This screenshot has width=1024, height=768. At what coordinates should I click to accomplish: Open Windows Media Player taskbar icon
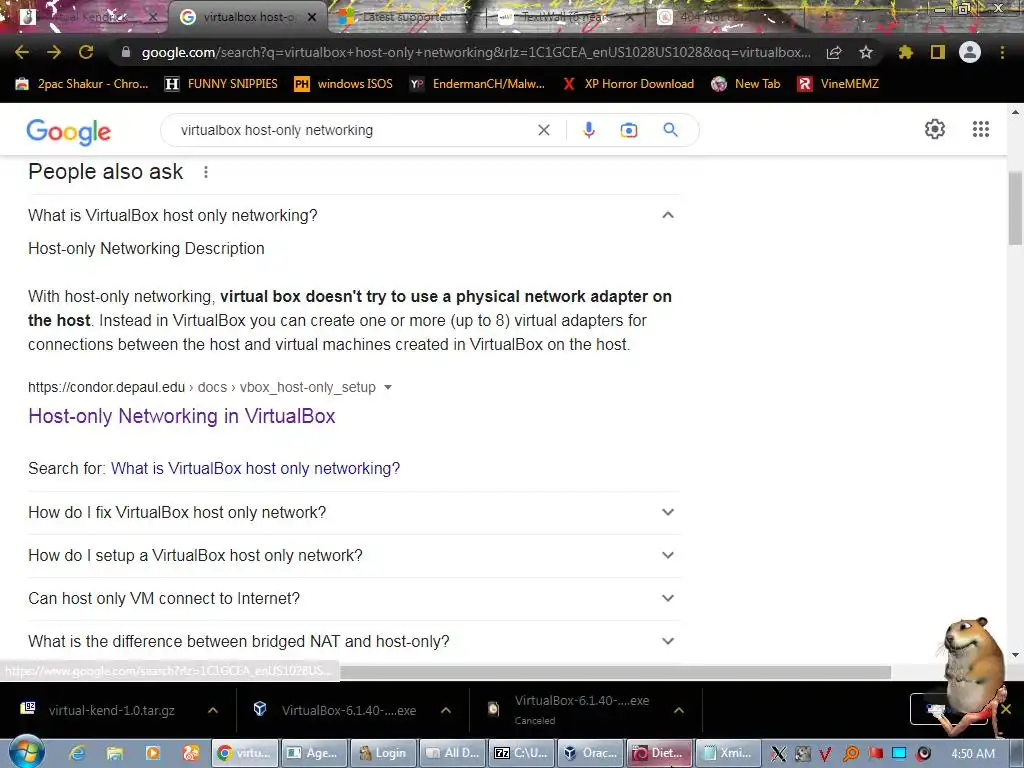click(153, 753)
